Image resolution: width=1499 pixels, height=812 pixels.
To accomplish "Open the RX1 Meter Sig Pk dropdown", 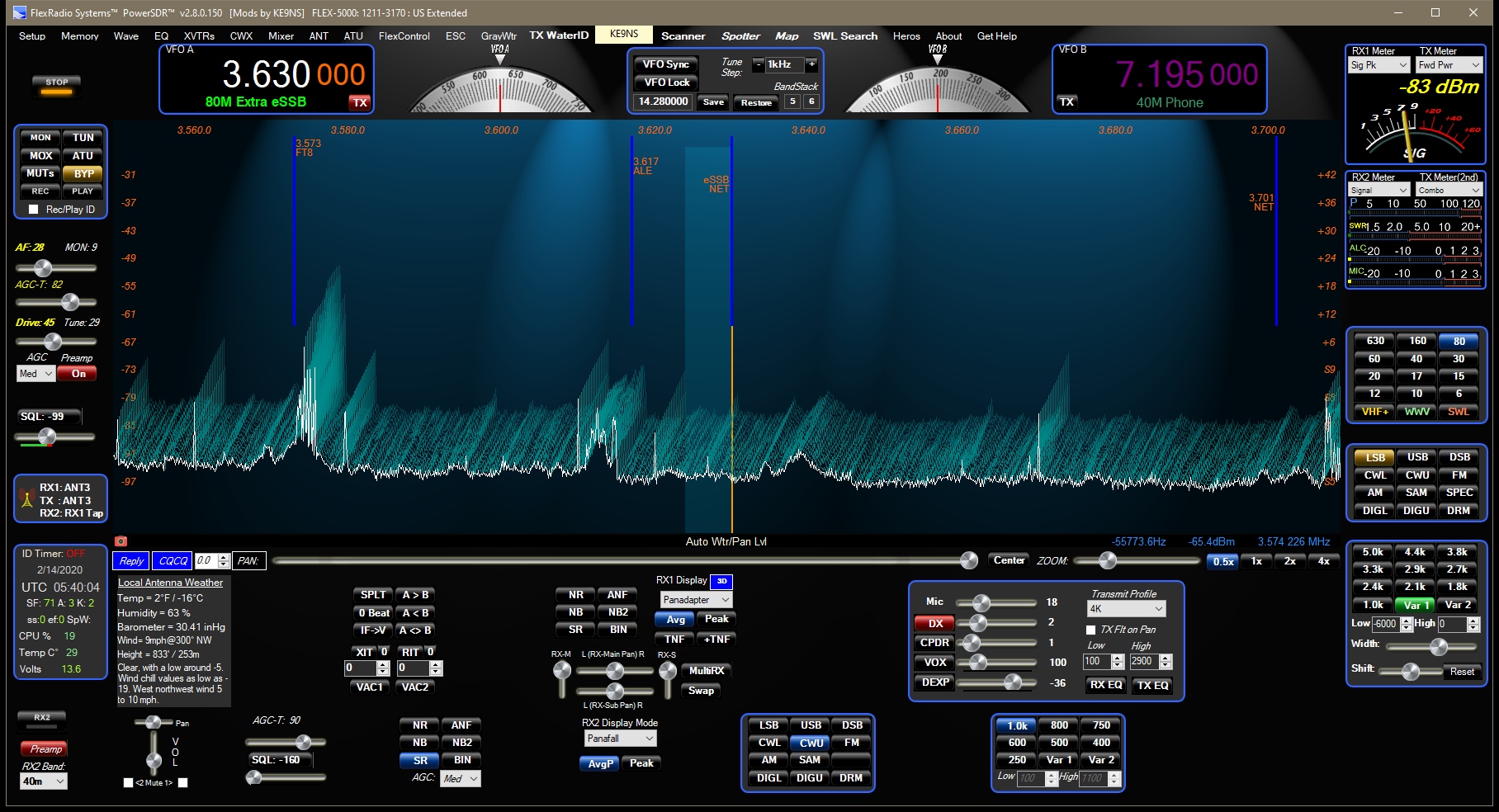I will pos(1378,65).
